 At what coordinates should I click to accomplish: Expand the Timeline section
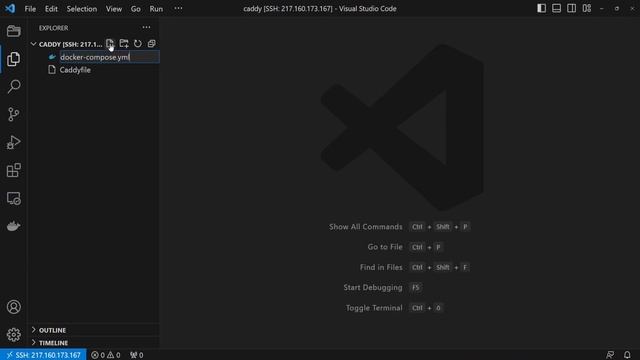coord(53,343)
